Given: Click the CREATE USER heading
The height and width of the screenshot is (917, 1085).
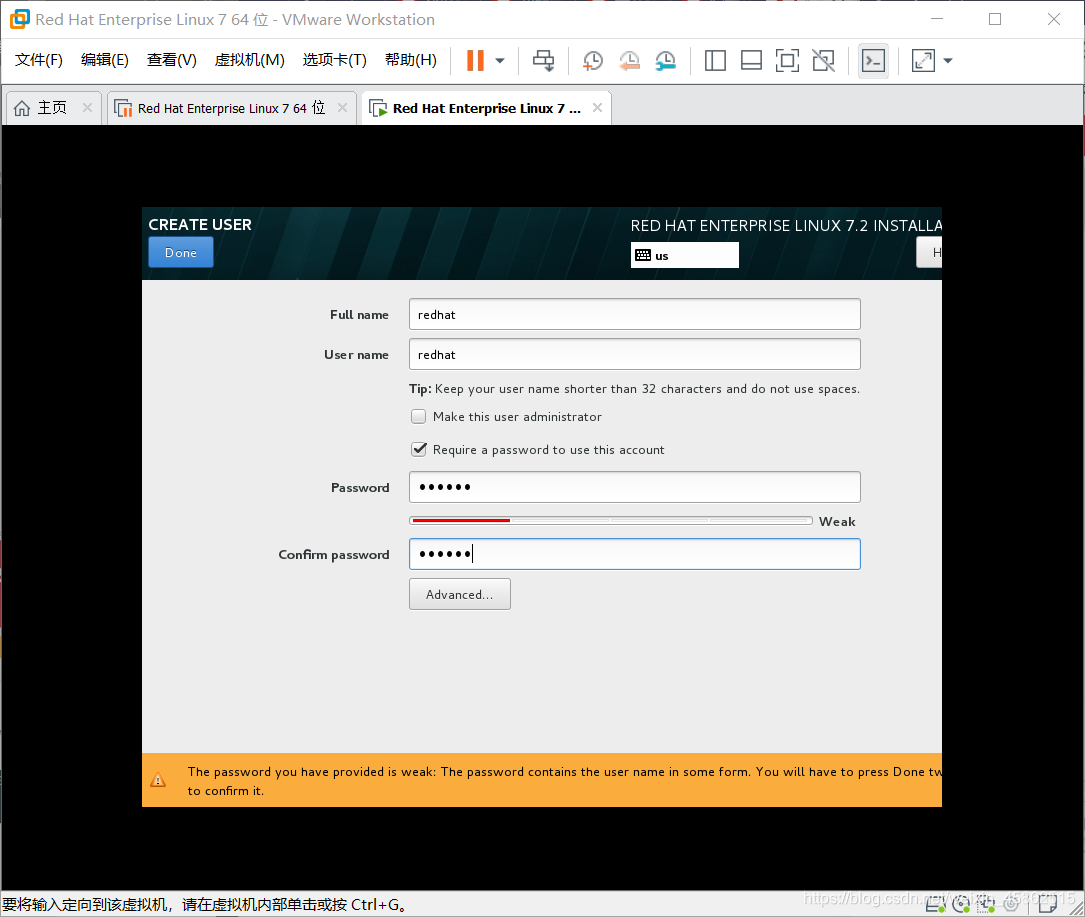Looking at the screenshot, I should click(x=200, y=225).
